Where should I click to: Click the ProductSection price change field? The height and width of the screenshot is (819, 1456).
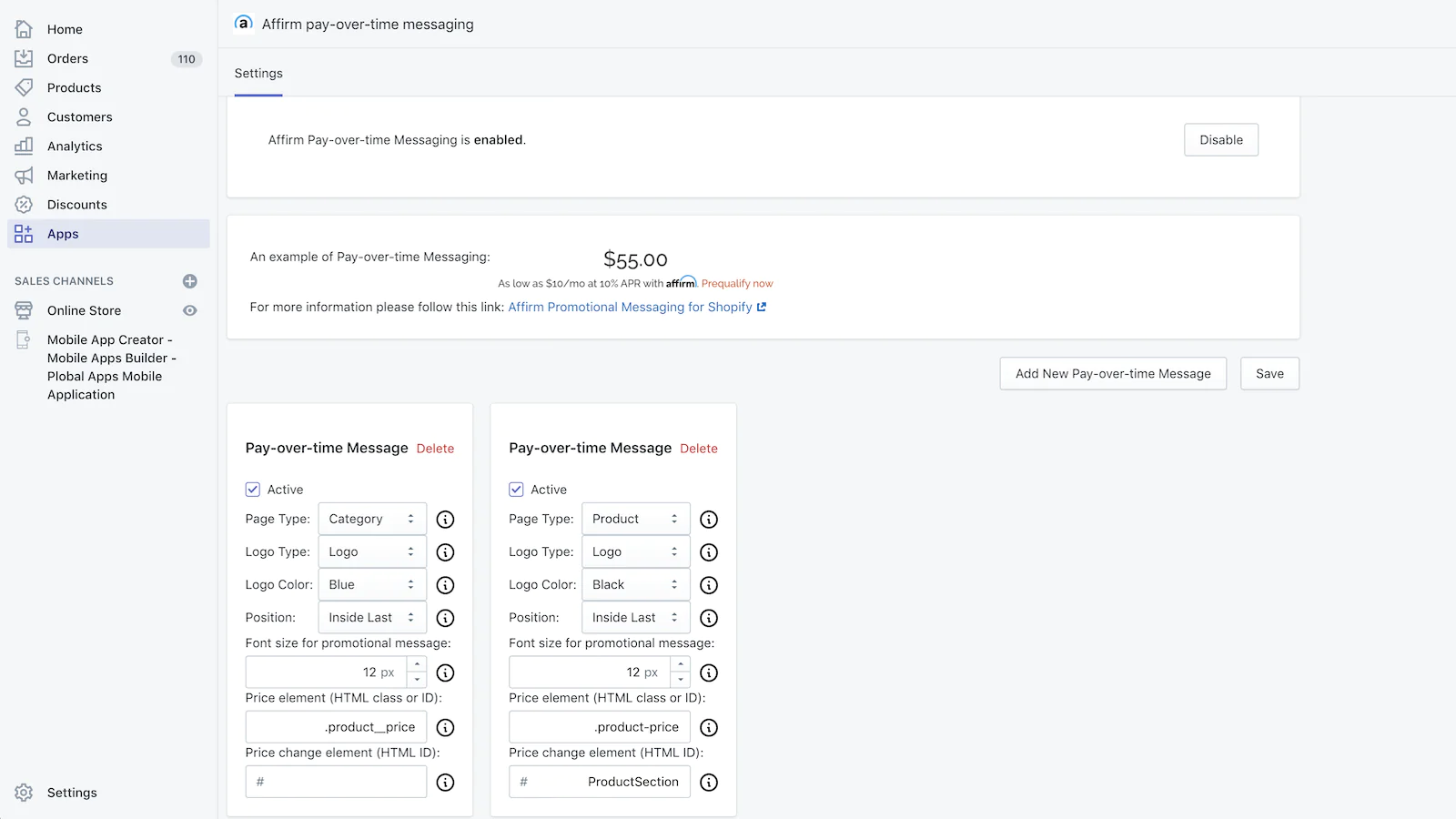click(x=600, y=782)
